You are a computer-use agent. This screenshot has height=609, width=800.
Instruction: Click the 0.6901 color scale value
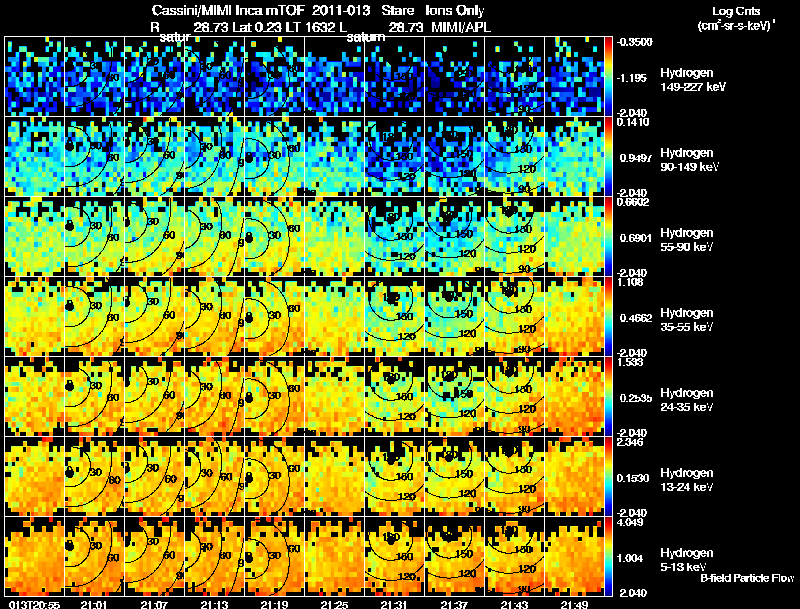pos(634,238)
